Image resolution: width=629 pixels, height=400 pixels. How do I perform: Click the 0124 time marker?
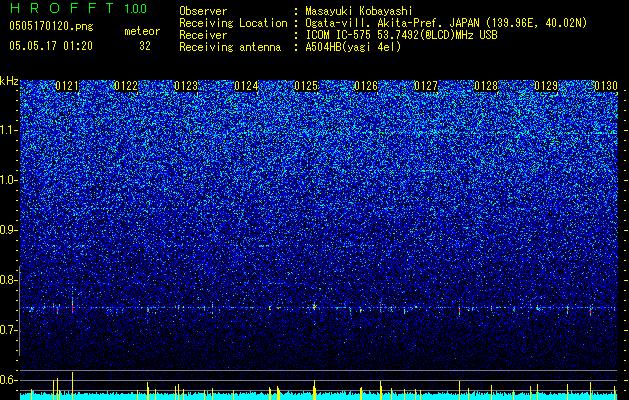click(x=246, y=86)
